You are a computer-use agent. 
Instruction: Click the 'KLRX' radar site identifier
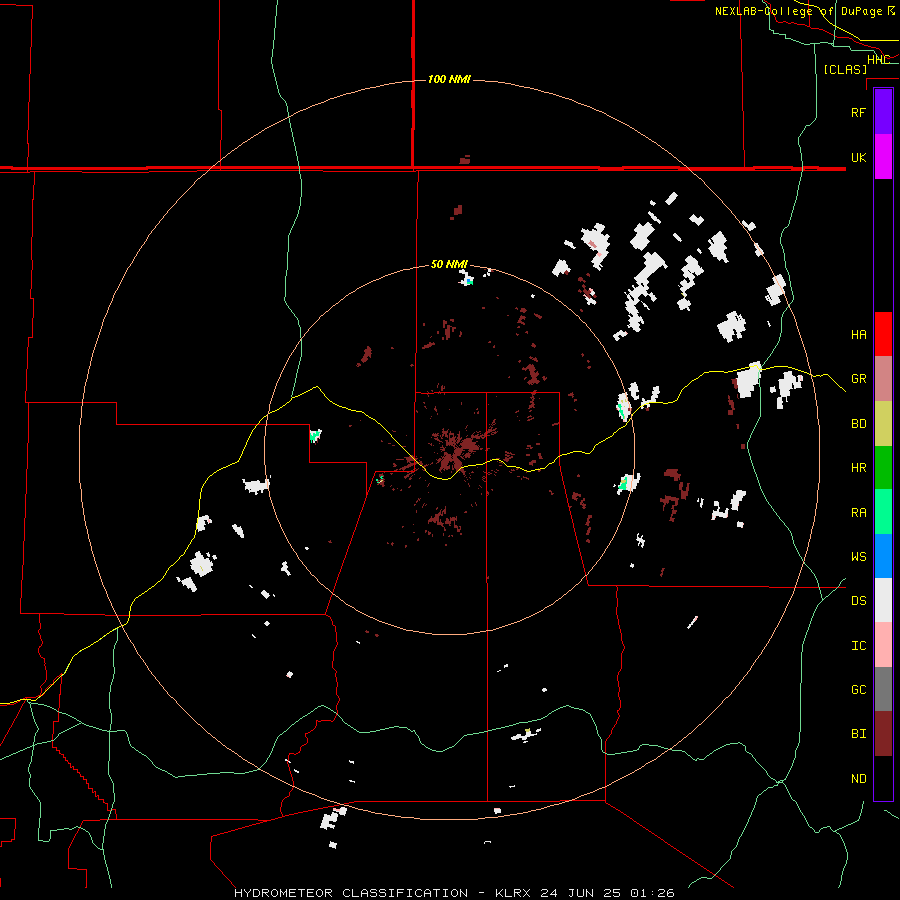[x=514, y=893]
